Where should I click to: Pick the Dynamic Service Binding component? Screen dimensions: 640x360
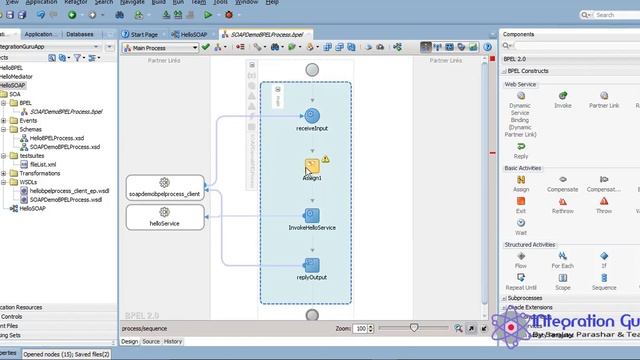point(520,114)
